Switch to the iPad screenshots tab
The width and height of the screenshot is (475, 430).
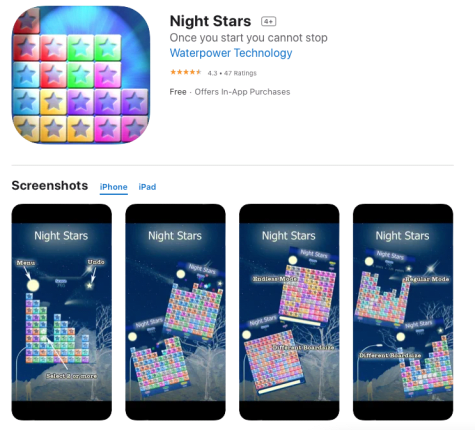[147, 187]
